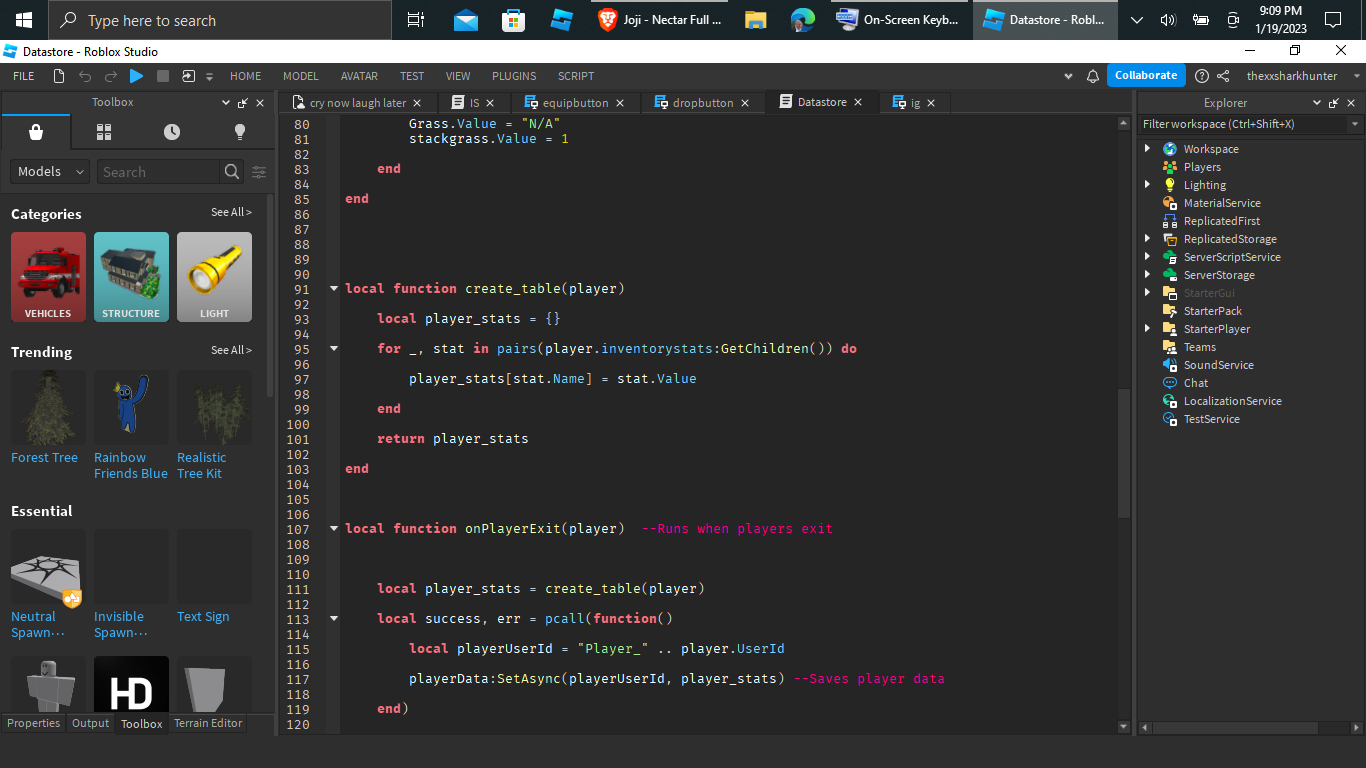1366x768 pixels.
Task: Click the share icon beside Collaborate
Action: [x=1222, y=76]
